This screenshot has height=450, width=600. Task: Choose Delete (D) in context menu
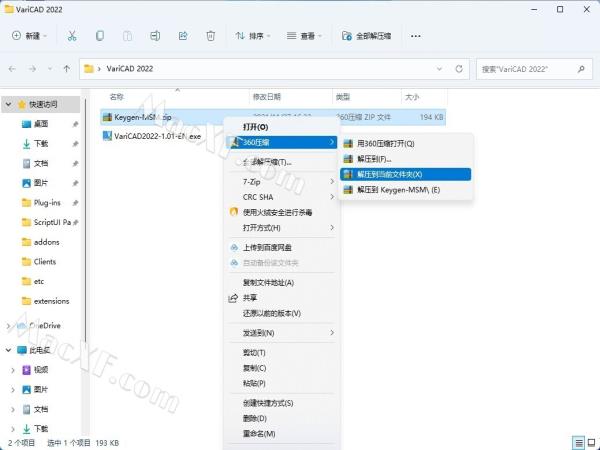pos(281,419)
